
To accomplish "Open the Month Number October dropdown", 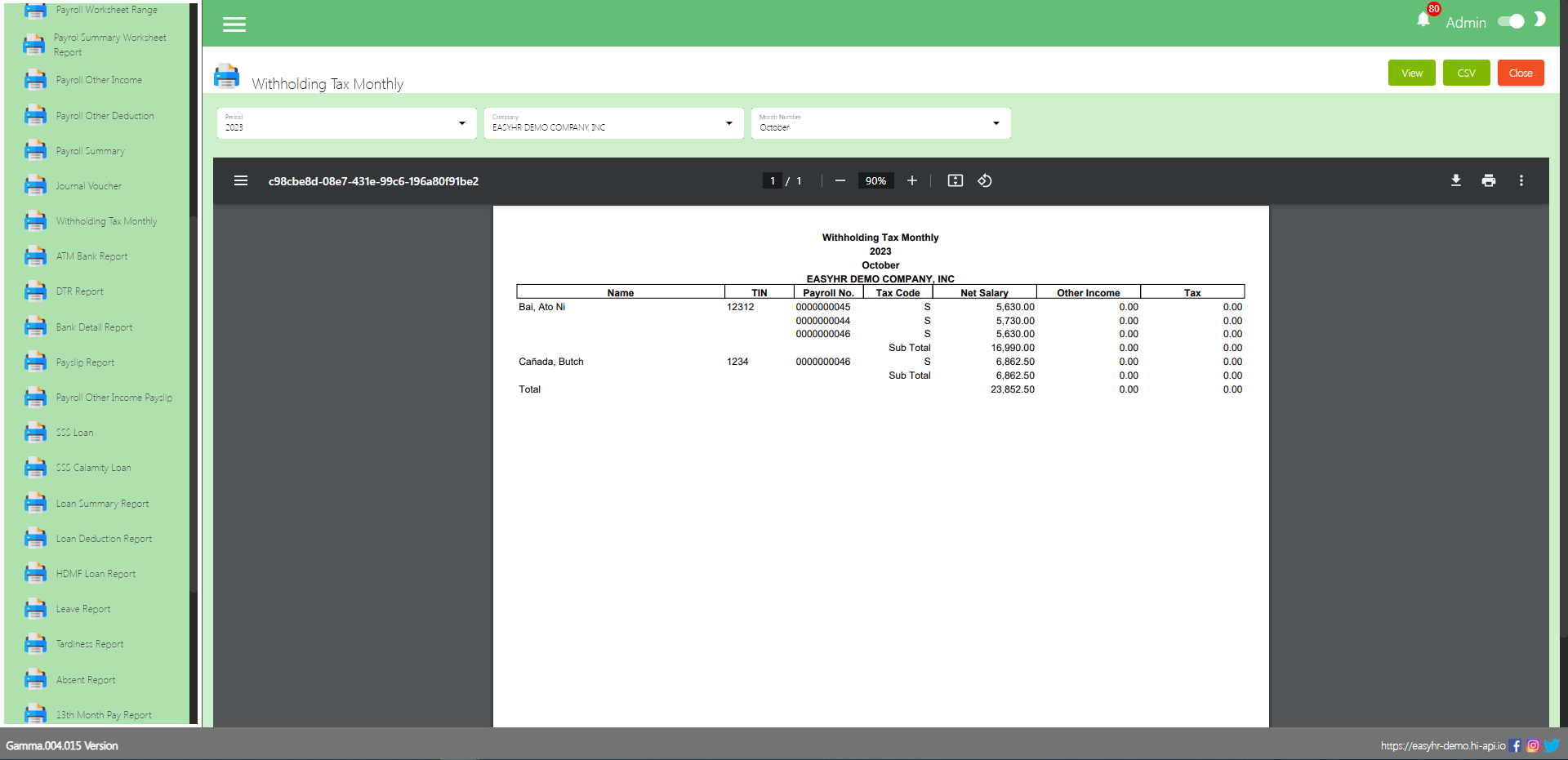I will coord(880,123).
